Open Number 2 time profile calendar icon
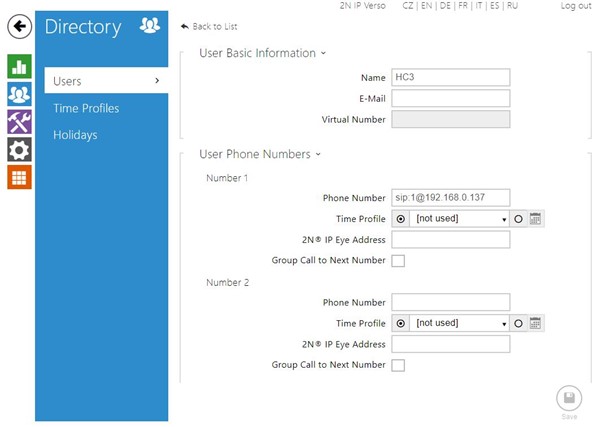Image resolution: width=602 pixels, height=427 pixels. (535, 323)
